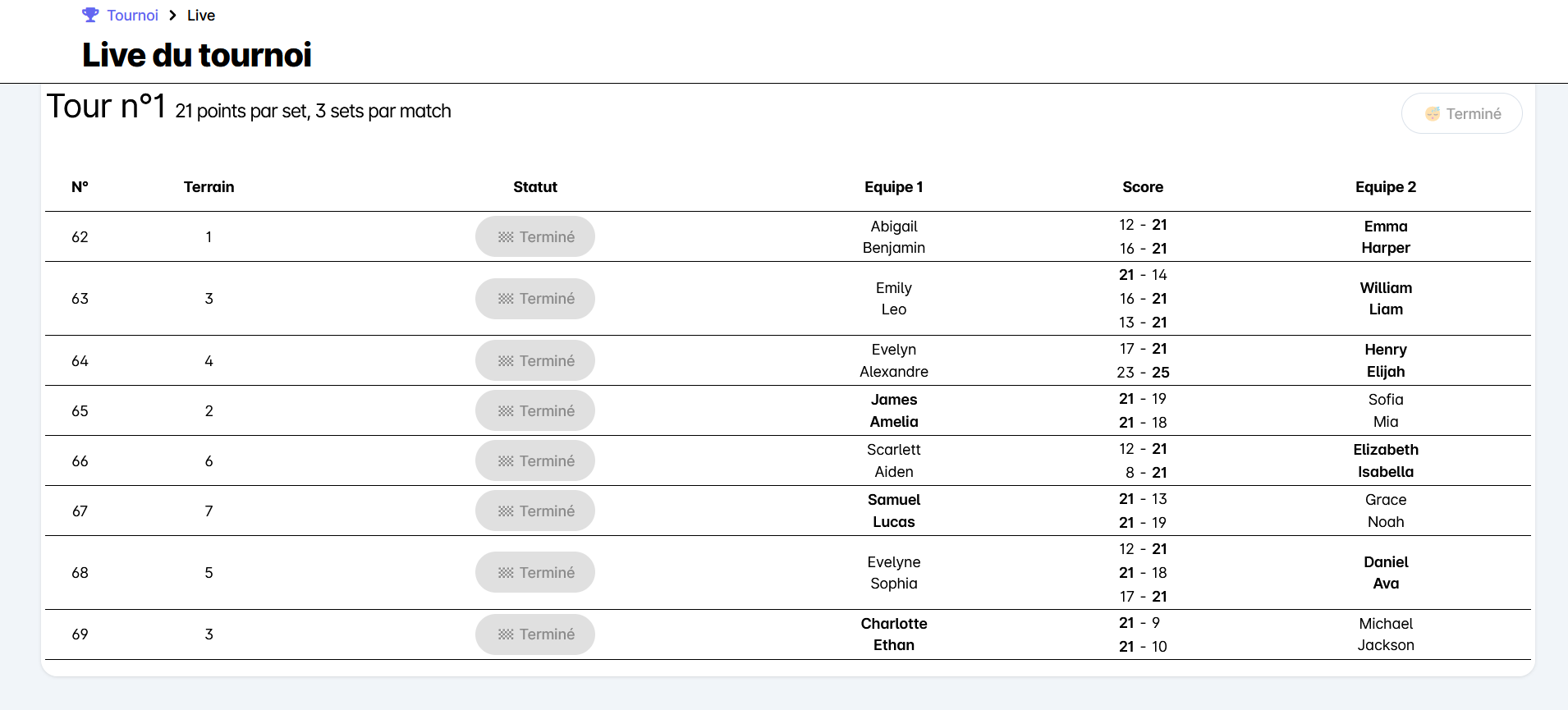This screenshot has height=710, width=1568.
Task: Click checkered flag icon for match 62
Action: tap(506, 237)
